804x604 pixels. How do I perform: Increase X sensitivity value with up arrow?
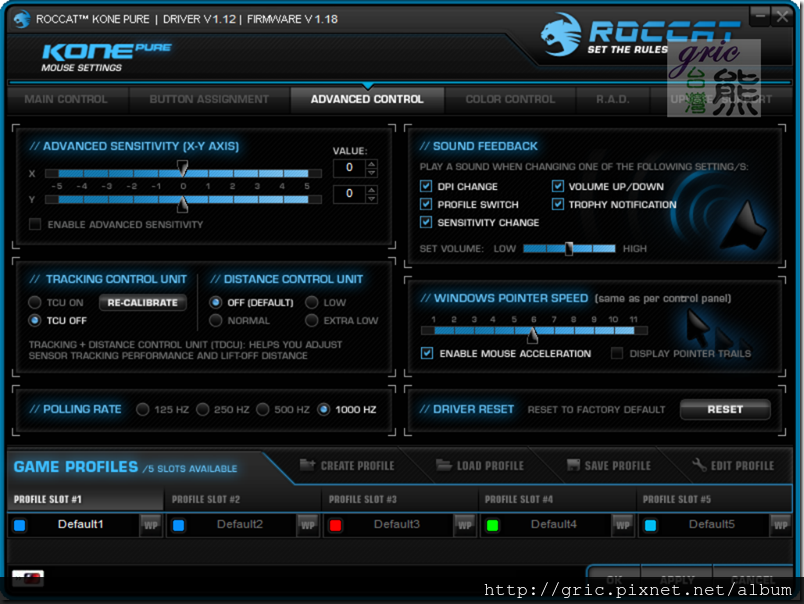[x=372, y=164]
